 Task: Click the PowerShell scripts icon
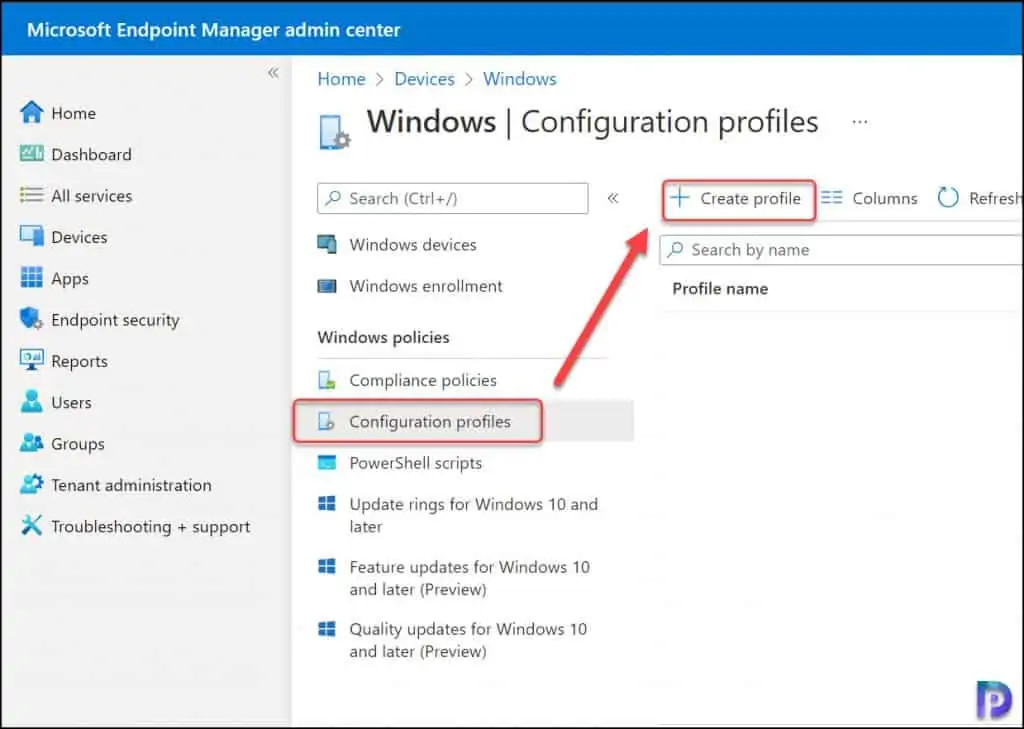pyautogui.click(x=327, y=462)
